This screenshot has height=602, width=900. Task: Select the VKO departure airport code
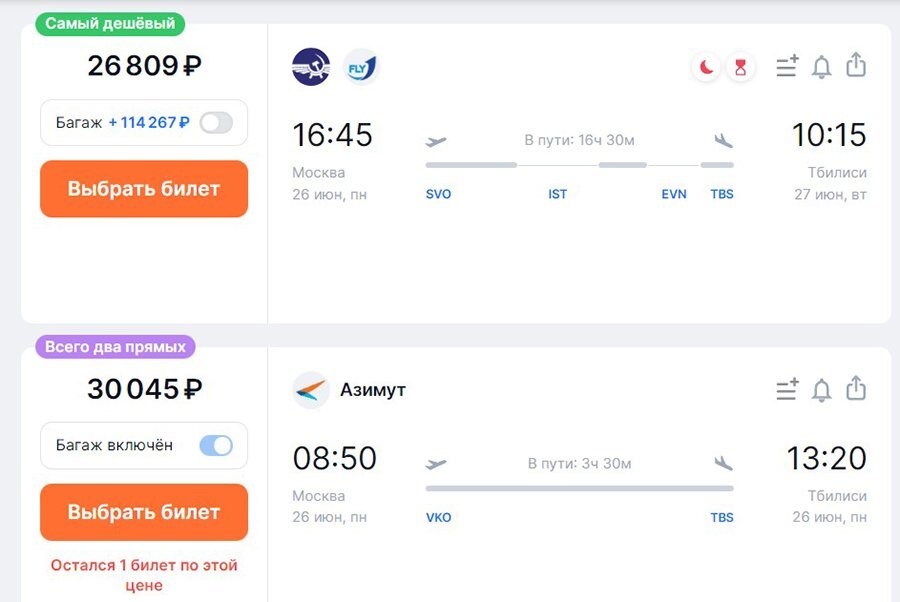(x=438, y=517)
